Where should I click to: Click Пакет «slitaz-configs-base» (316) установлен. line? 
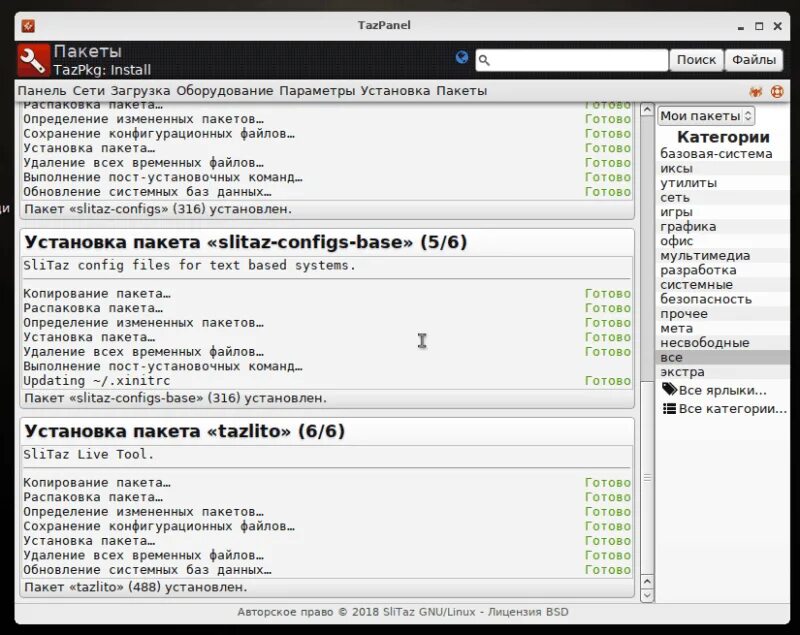(175, 398)
